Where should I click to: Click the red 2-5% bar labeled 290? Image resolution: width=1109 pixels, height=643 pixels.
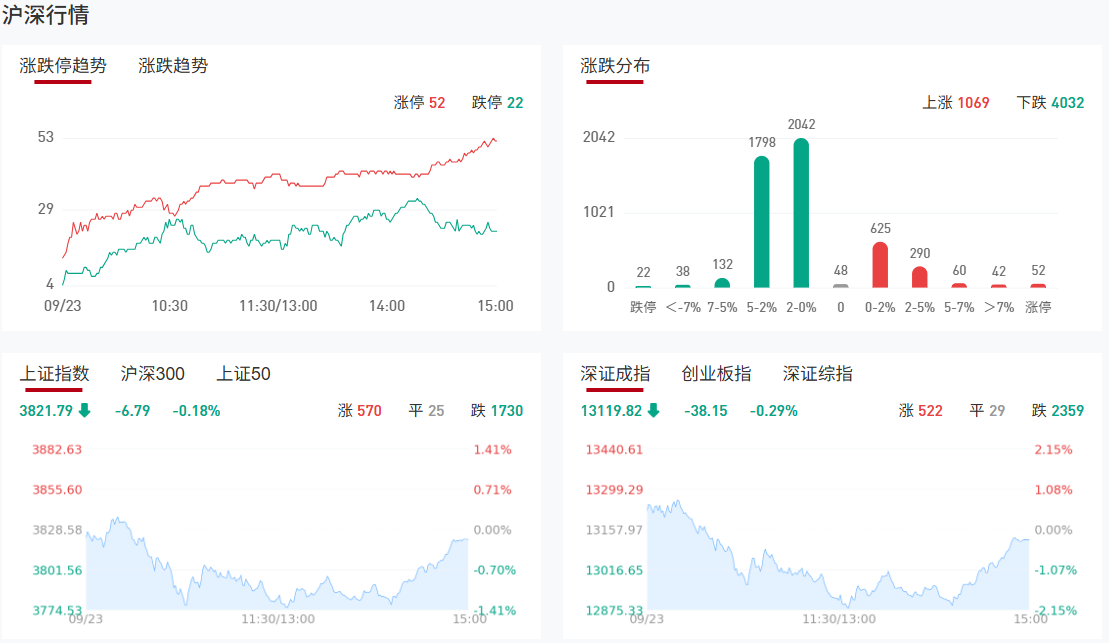[920, 277]
